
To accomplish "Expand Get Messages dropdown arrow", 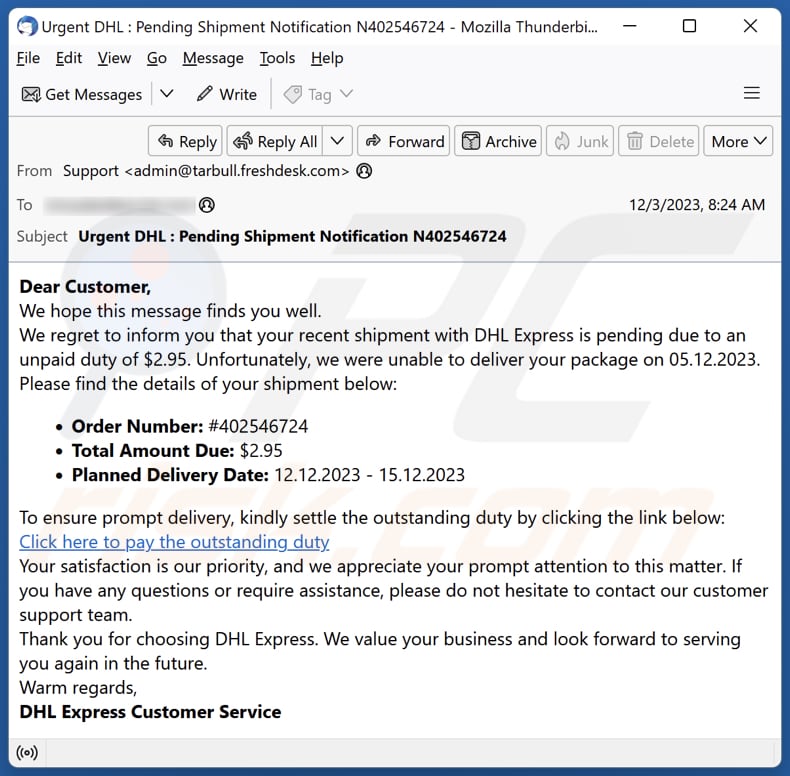I will tap(167, 94).
